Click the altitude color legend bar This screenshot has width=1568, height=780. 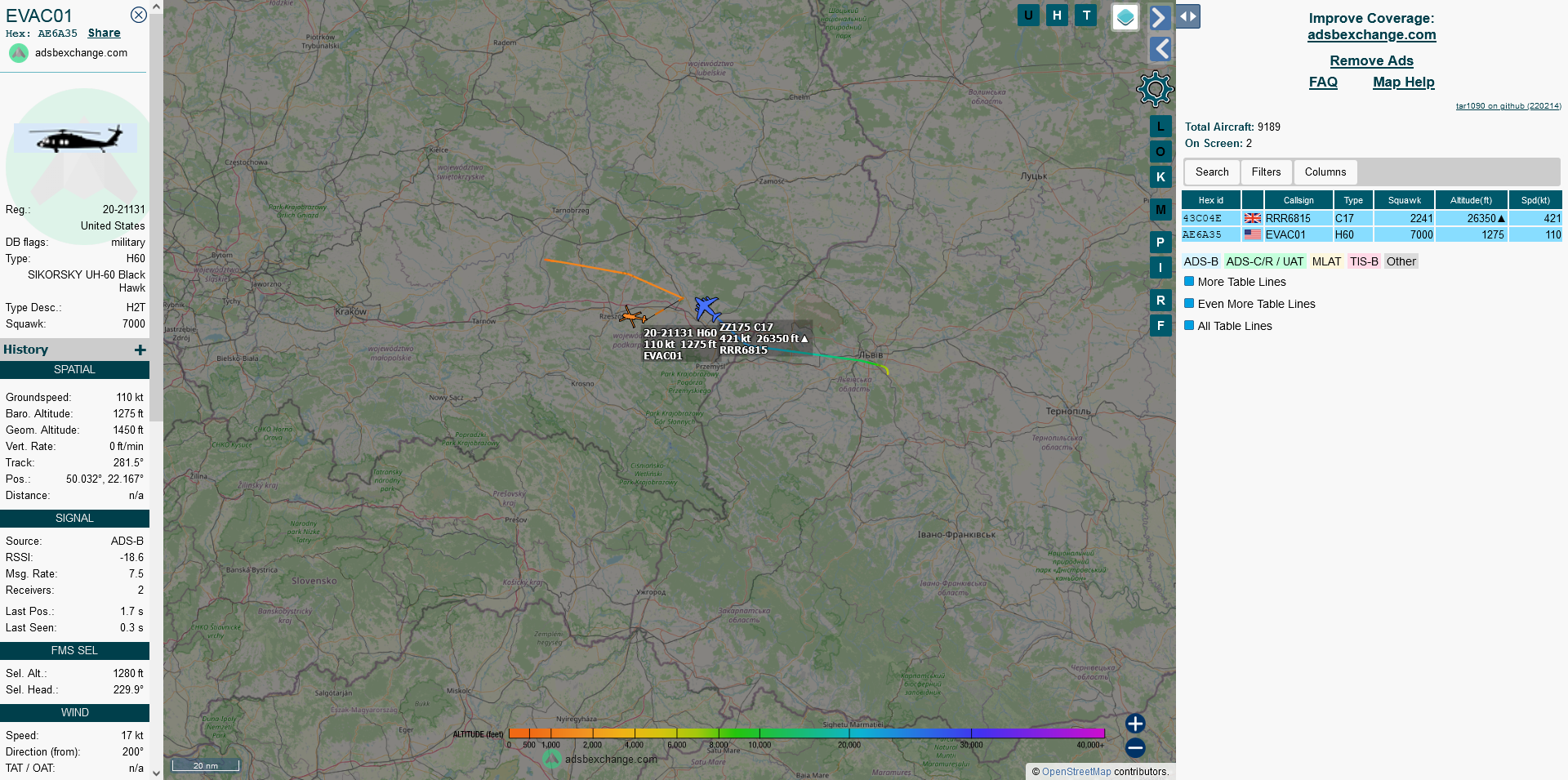806,733
